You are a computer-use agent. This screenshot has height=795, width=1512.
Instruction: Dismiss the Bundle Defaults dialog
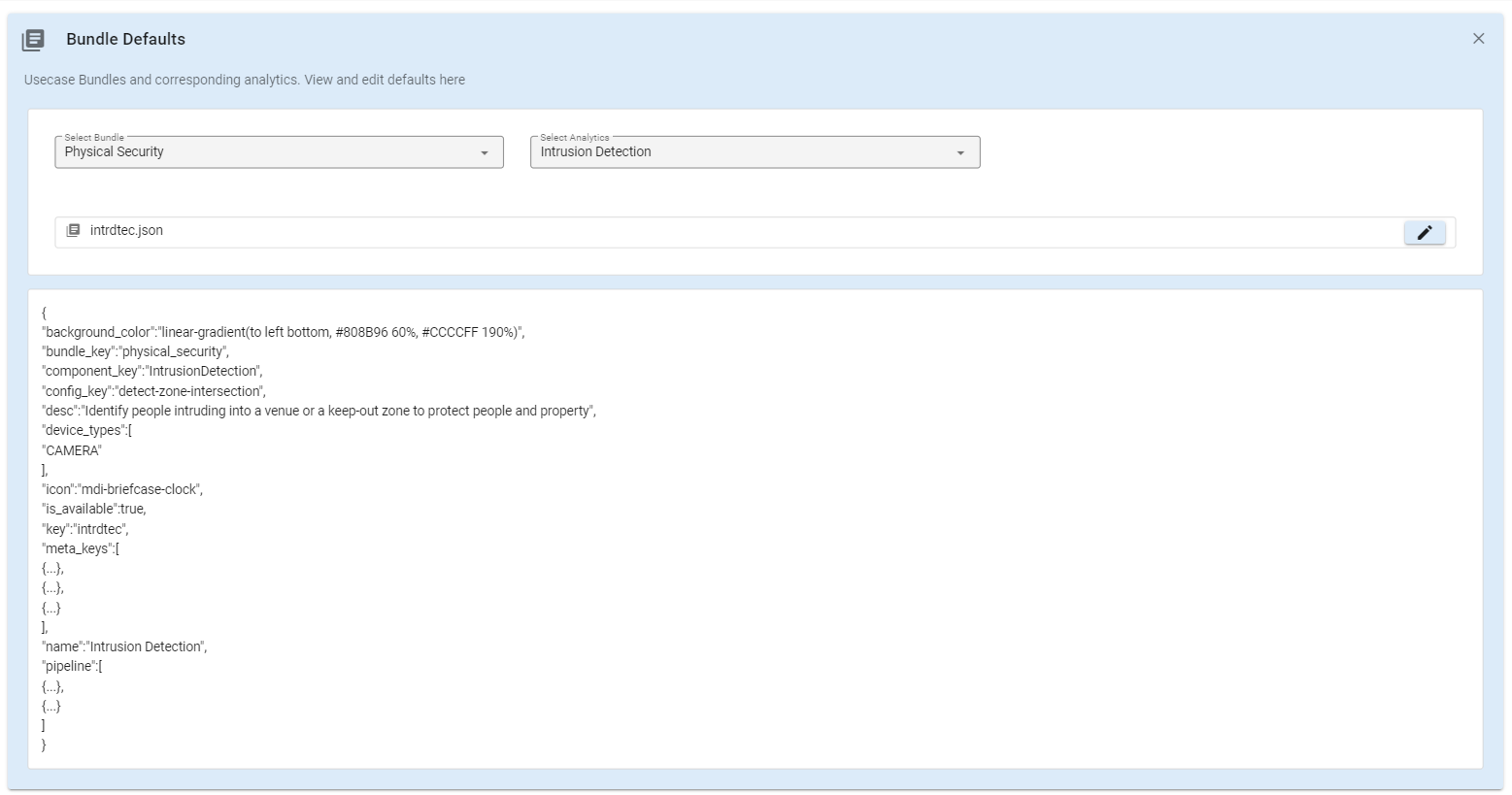(x=1478, y=39)
